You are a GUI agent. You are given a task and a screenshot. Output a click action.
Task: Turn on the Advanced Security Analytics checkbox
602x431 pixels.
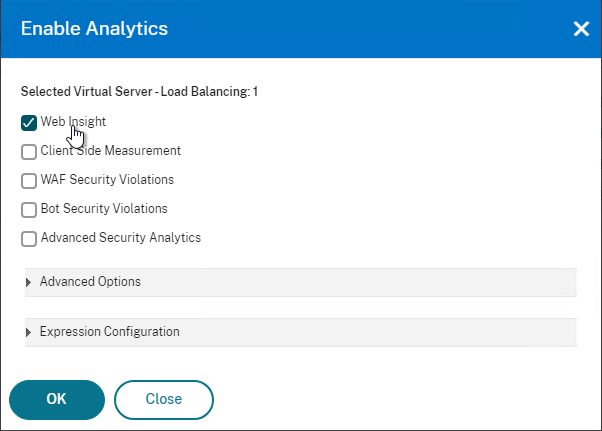coord(29,238)
